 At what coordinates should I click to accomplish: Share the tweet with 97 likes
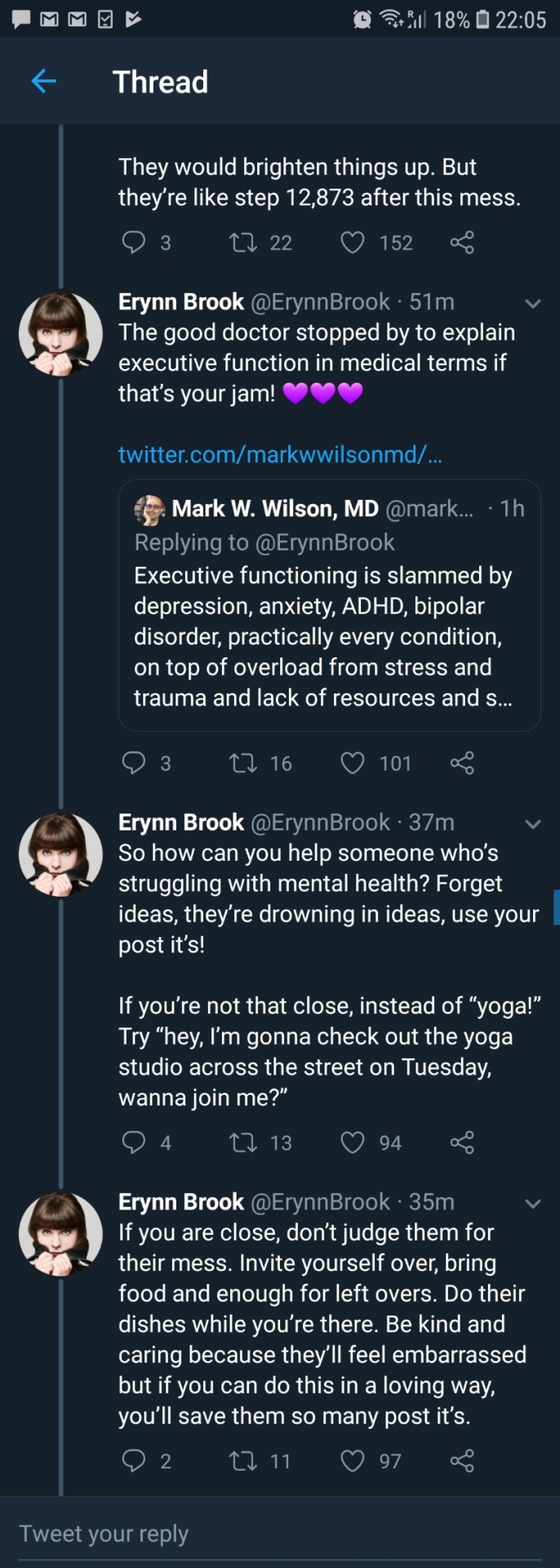point(462,1460)
